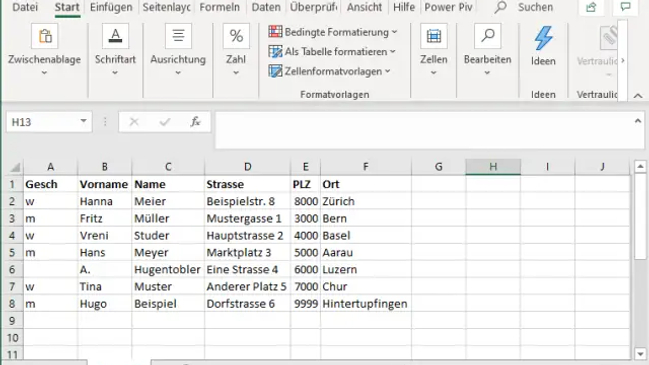Screen dimensions: 649x365
Task: Select the cell containing Vreni
Action: [104, 235]
